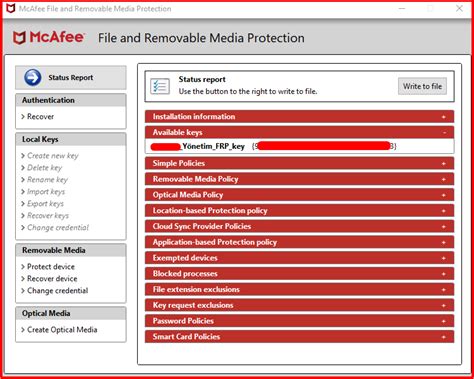Screen dimensions: 474x379
Task: Expand the Smart Card Policies section
Action: click(x=299, y=336)
